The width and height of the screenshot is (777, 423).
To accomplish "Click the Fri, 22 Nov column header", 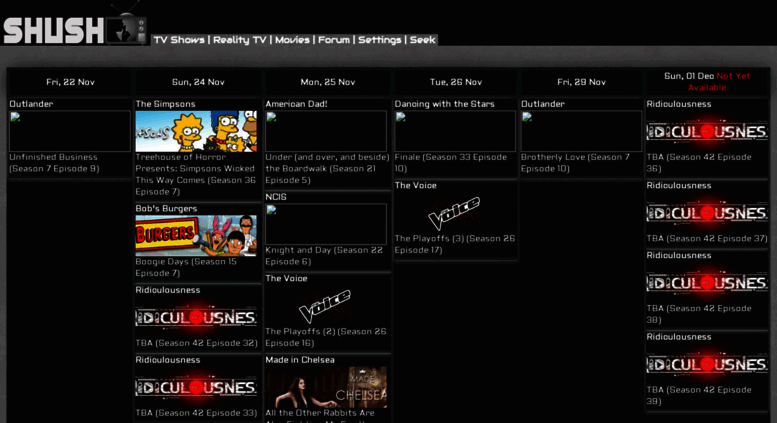I will point(70,82).
